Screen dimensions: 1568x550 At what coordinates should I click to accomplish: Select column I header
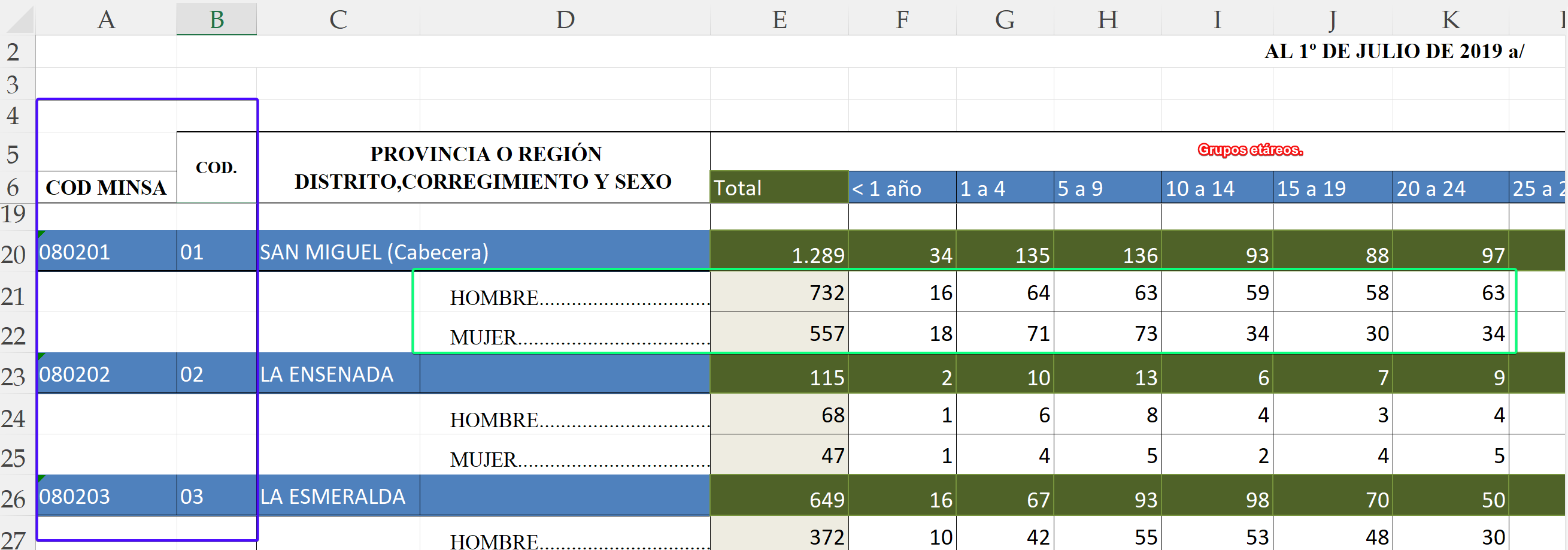(x=1217, y=20)
